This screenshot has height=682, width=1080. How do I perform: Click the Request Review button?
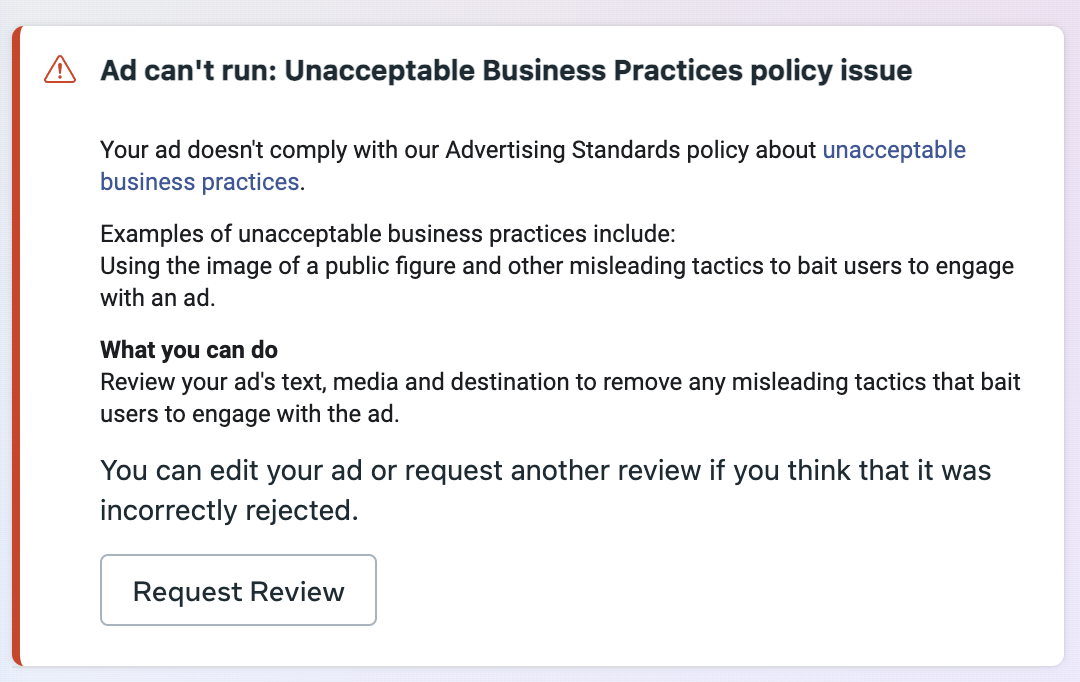point(238,590)
